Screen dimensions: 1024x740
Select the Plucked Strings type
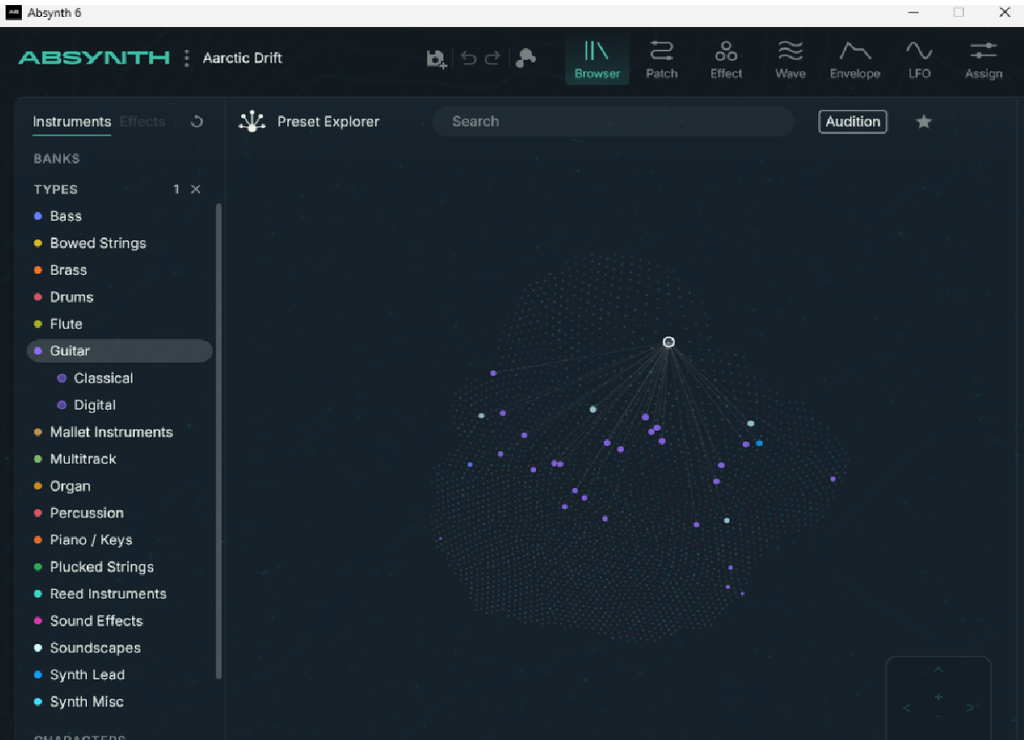[x=120, y=567]
